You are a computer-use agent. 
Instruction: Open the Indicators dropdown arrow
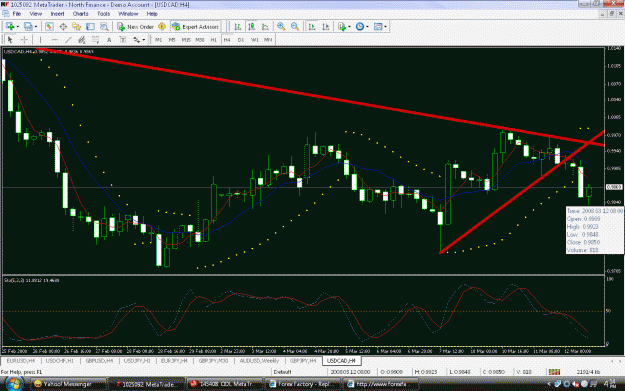click(350, 27)
